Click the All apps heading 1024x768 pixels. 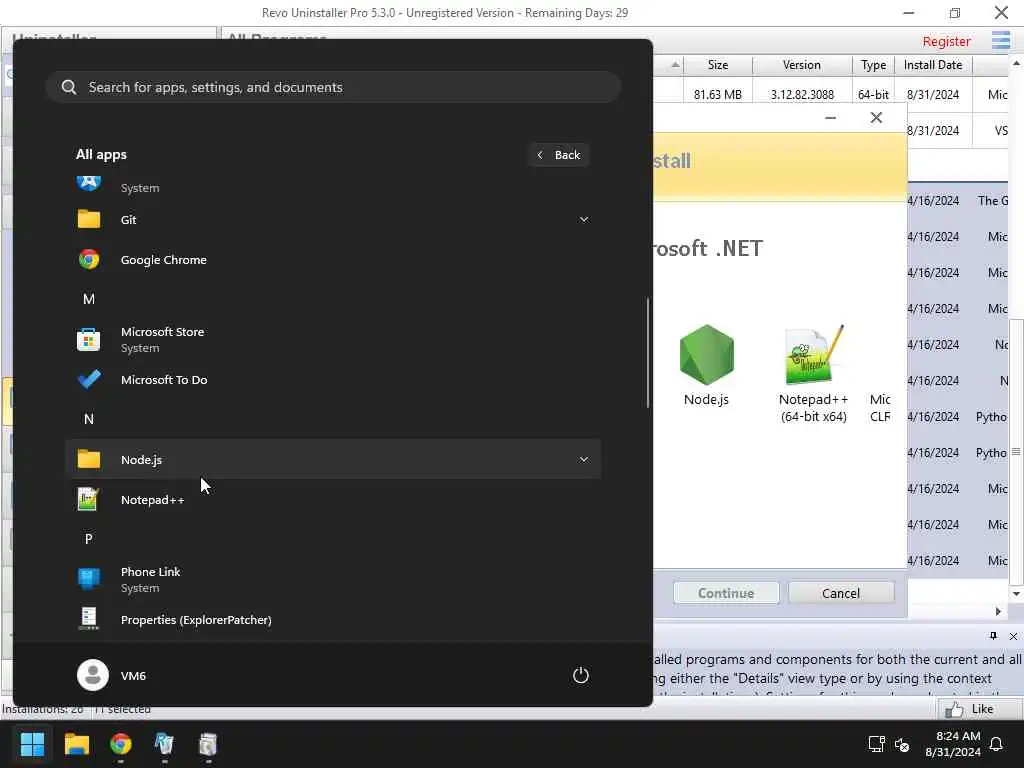click(x=101, y=155)
